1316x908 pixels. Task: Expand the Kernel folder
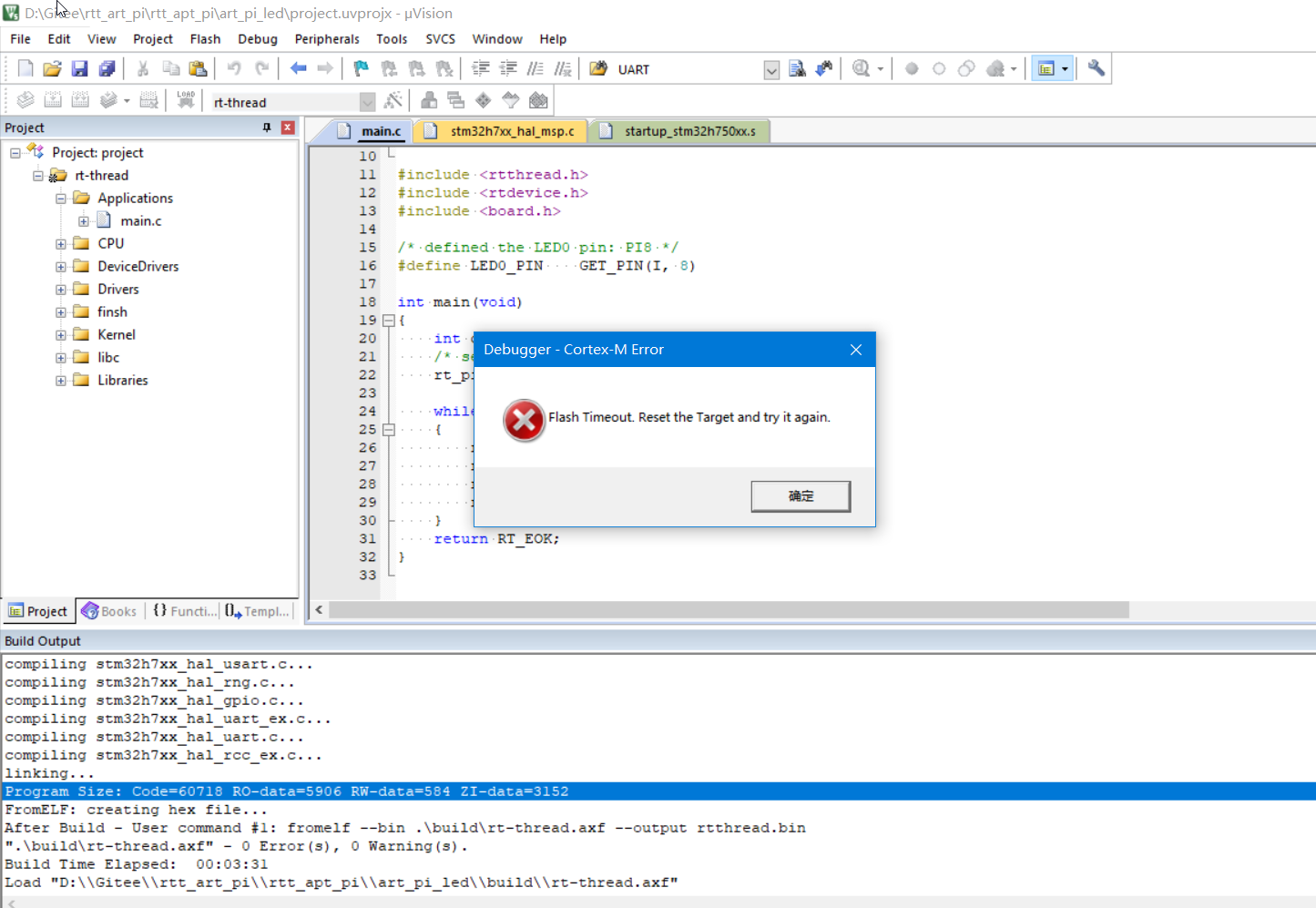[61, 335]
